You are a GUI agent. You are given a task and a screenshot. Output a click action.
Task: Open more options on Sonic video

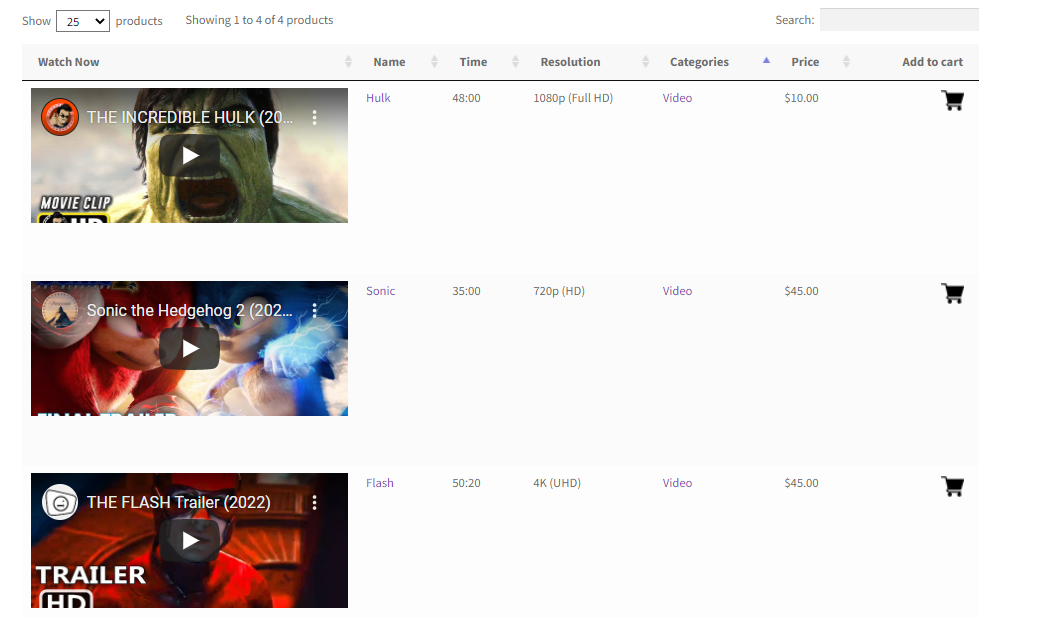point(314,310)
